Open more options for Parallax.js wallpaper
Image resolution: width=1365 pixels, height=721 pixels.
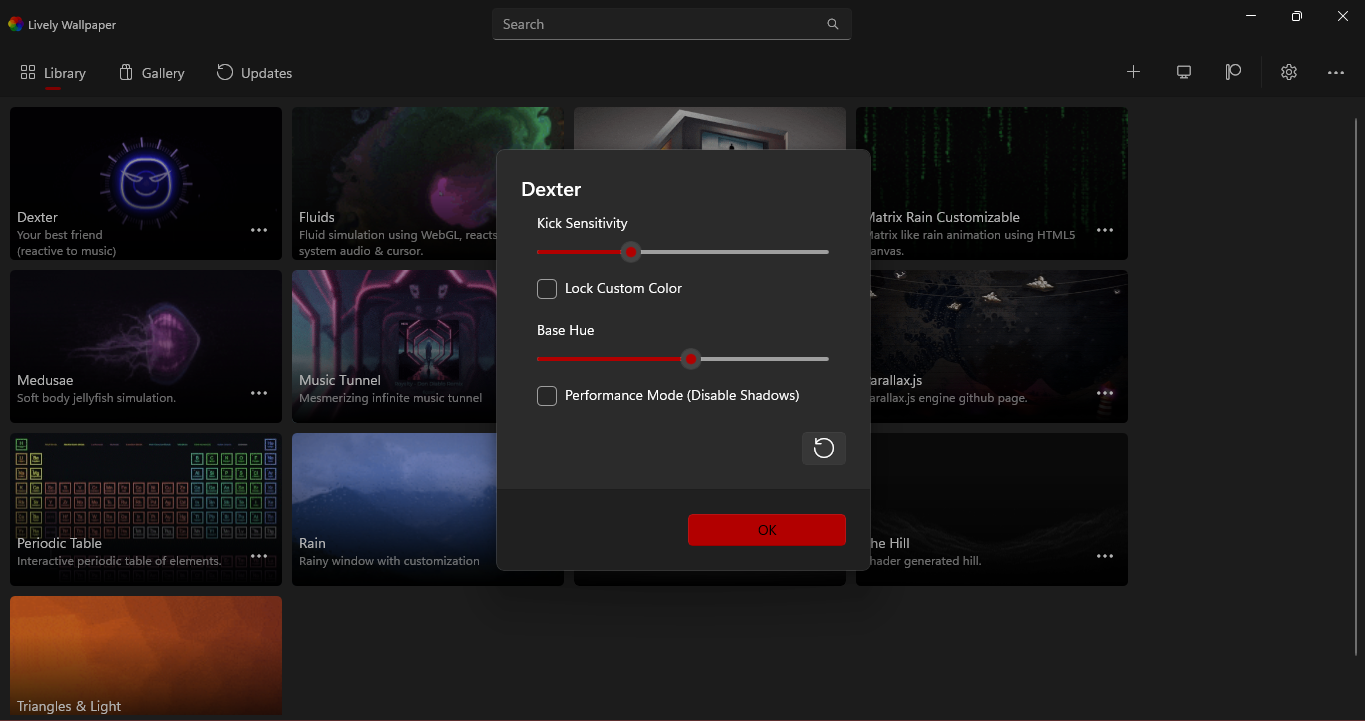(1105, 393)
